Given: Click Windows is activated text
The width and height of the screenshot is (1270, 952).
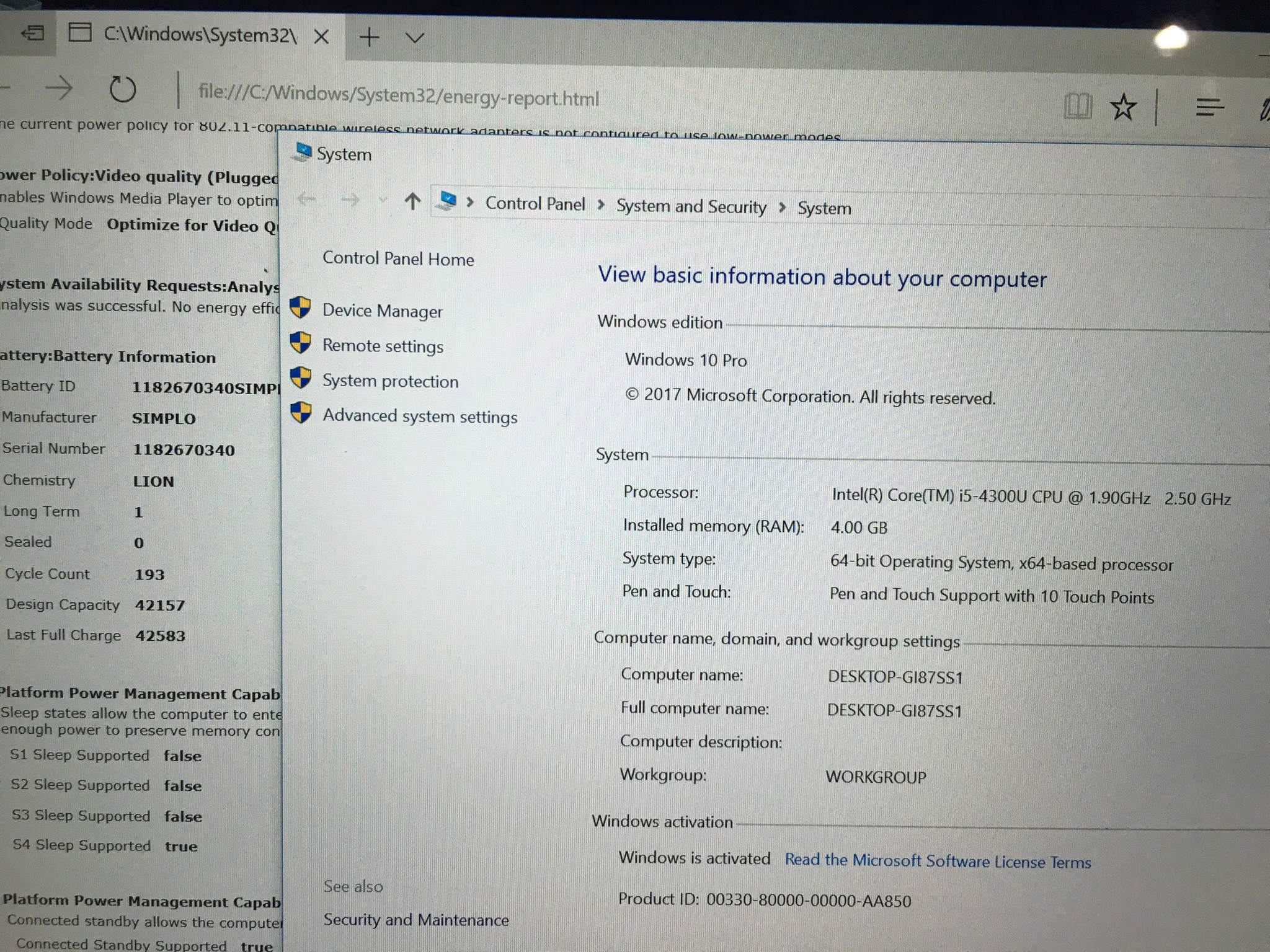Looking at the screenshot, I should [695, 858].
